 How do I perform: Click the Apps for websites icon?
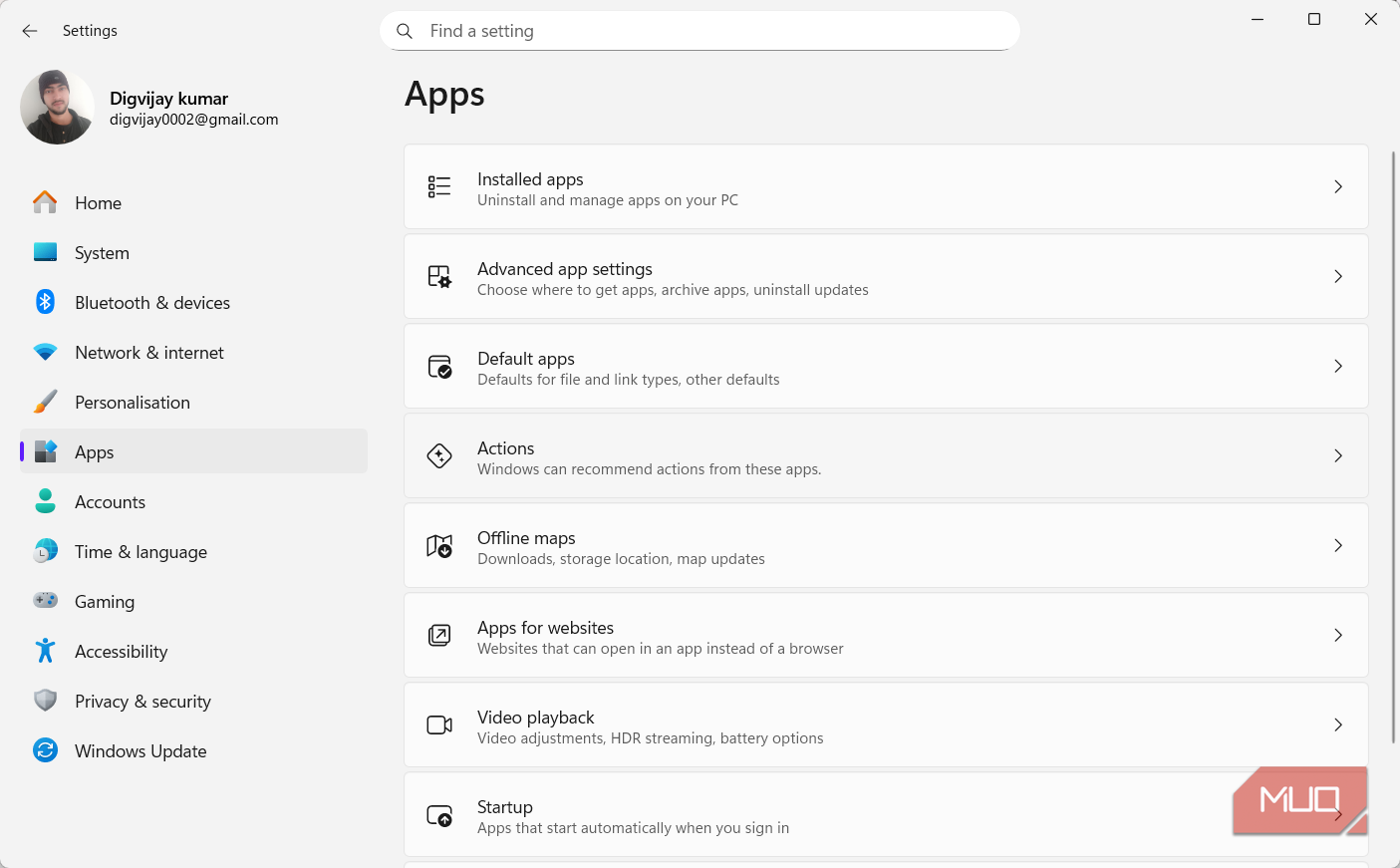pyautogui.click(x=439, y=635)
